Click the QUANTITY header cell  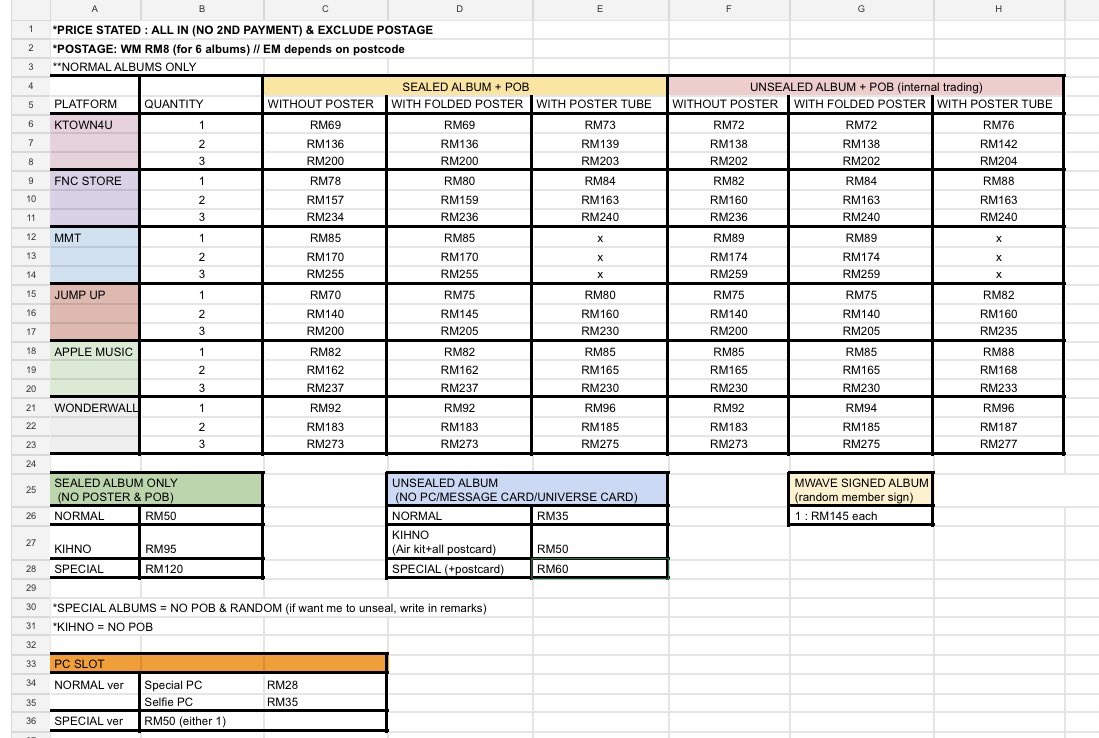tap(201, 104)
